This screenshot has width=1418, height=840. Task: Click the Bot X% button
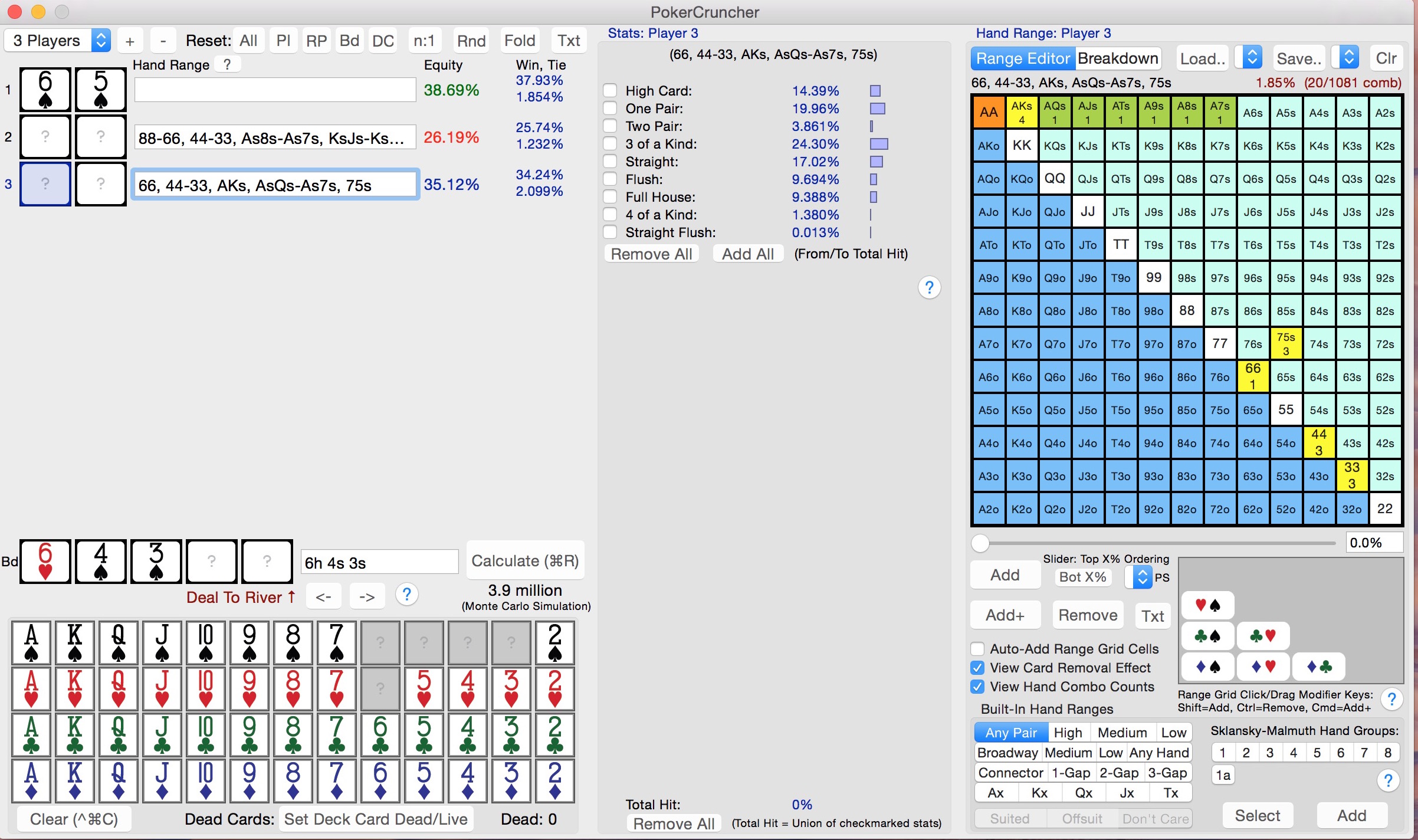pos(1083,577)
